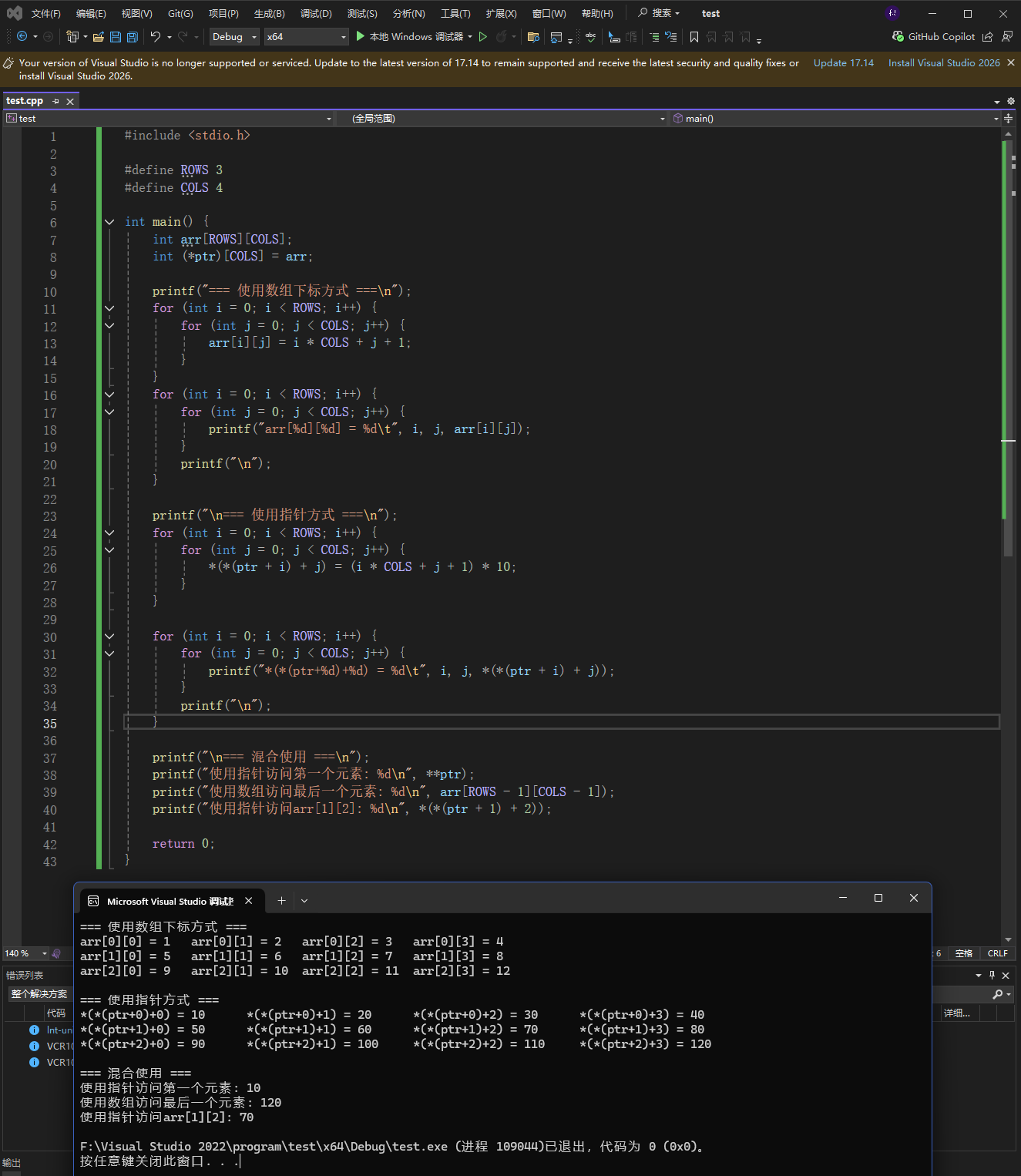The image size is (1021, 1176).
Task: Open the debugger target dropdown arrow
Action: click(x=470, y=36)
